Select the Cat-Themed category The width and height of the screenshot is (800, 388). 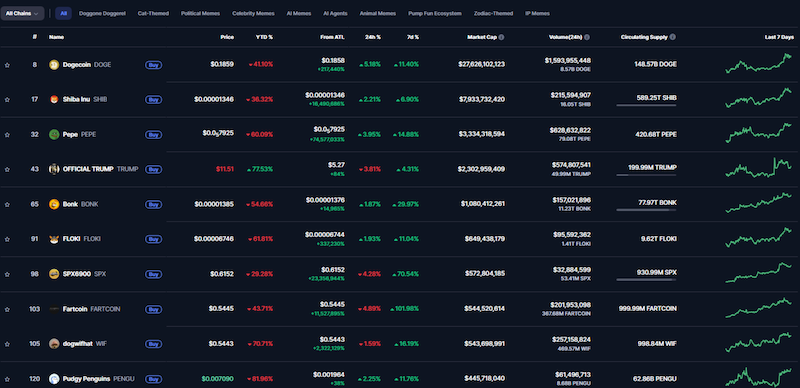pyautogui.click(x=153, y=14)
